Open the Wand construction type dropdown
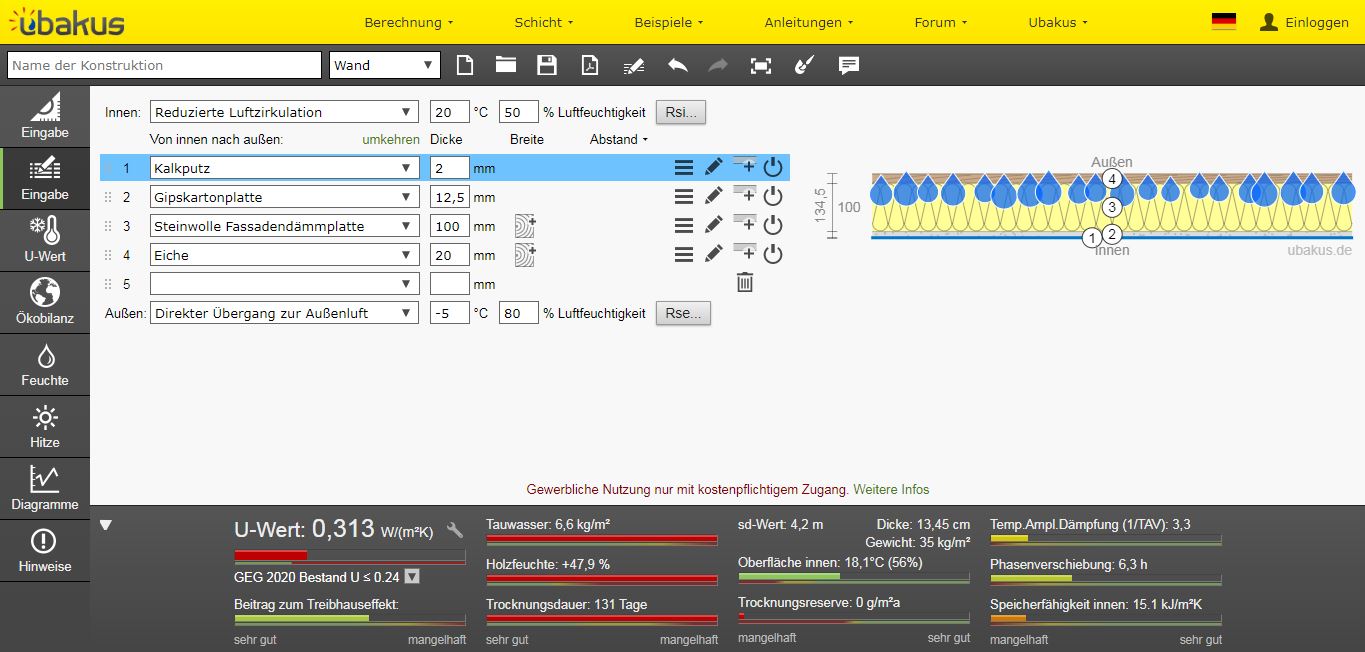 point(385,65)
